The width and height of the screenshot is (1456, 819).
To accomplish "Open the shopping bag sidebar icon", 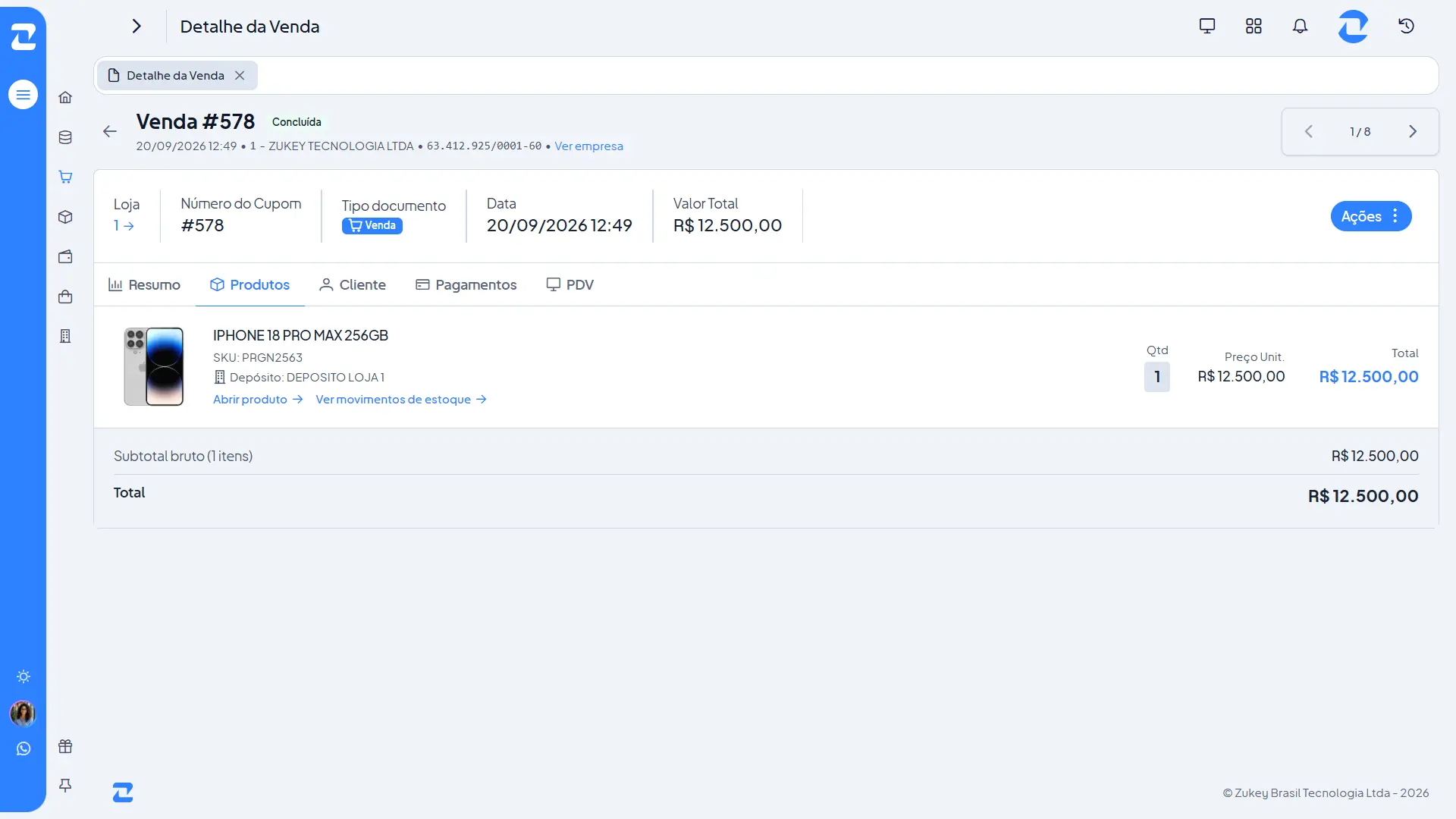I will click(65, 297).
